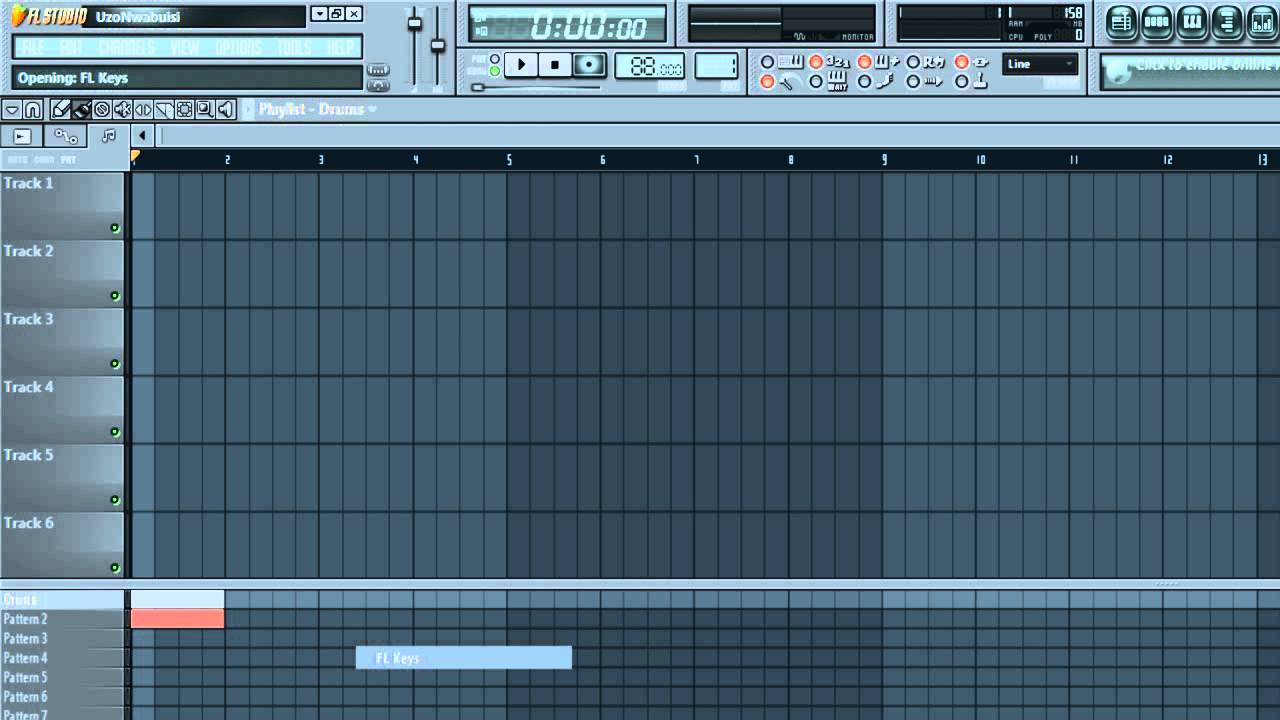Open the step sequencer window icon
Screen dimensions: 1280x720
pyautogui.click(x=1156, y=21)
